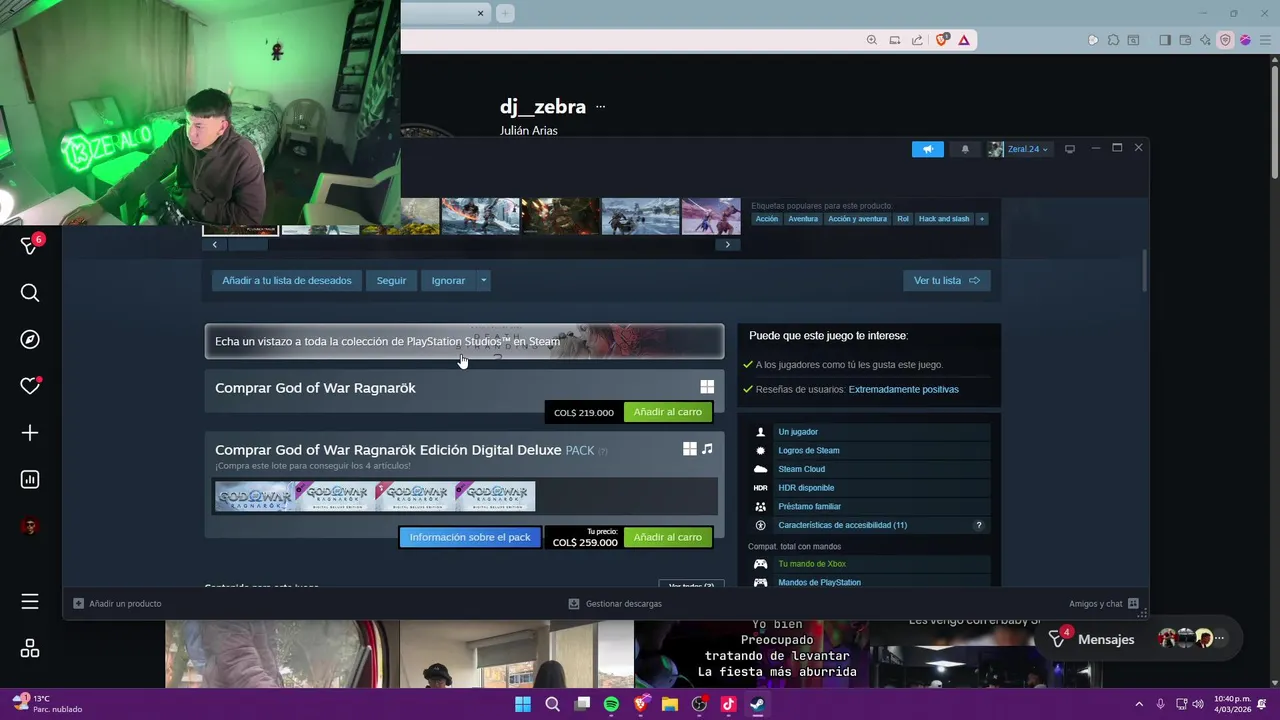Open new browser tab plus button
This screenshot has width=1280, height=720.
pyautogui.click(x=506, y=13)
